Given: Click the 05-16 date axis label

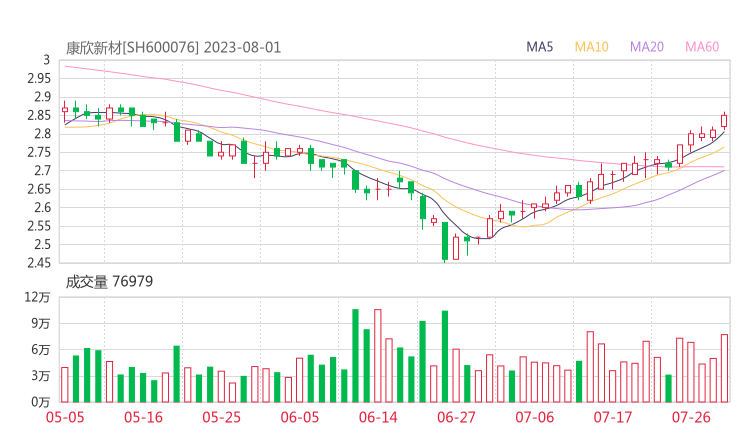Looking at the screenshot, I should 143,417.
